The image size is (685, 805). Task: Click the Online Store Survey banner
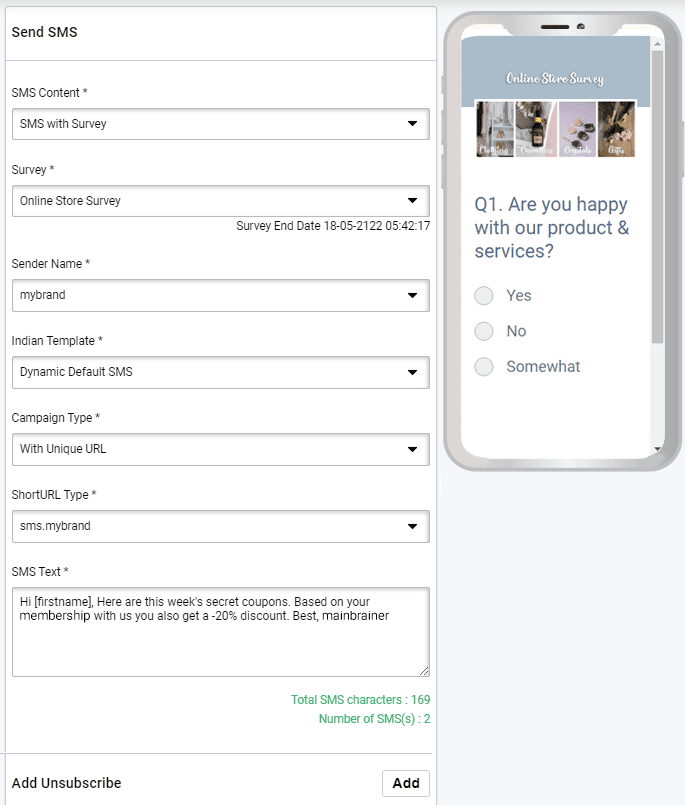tap(555, 73)
